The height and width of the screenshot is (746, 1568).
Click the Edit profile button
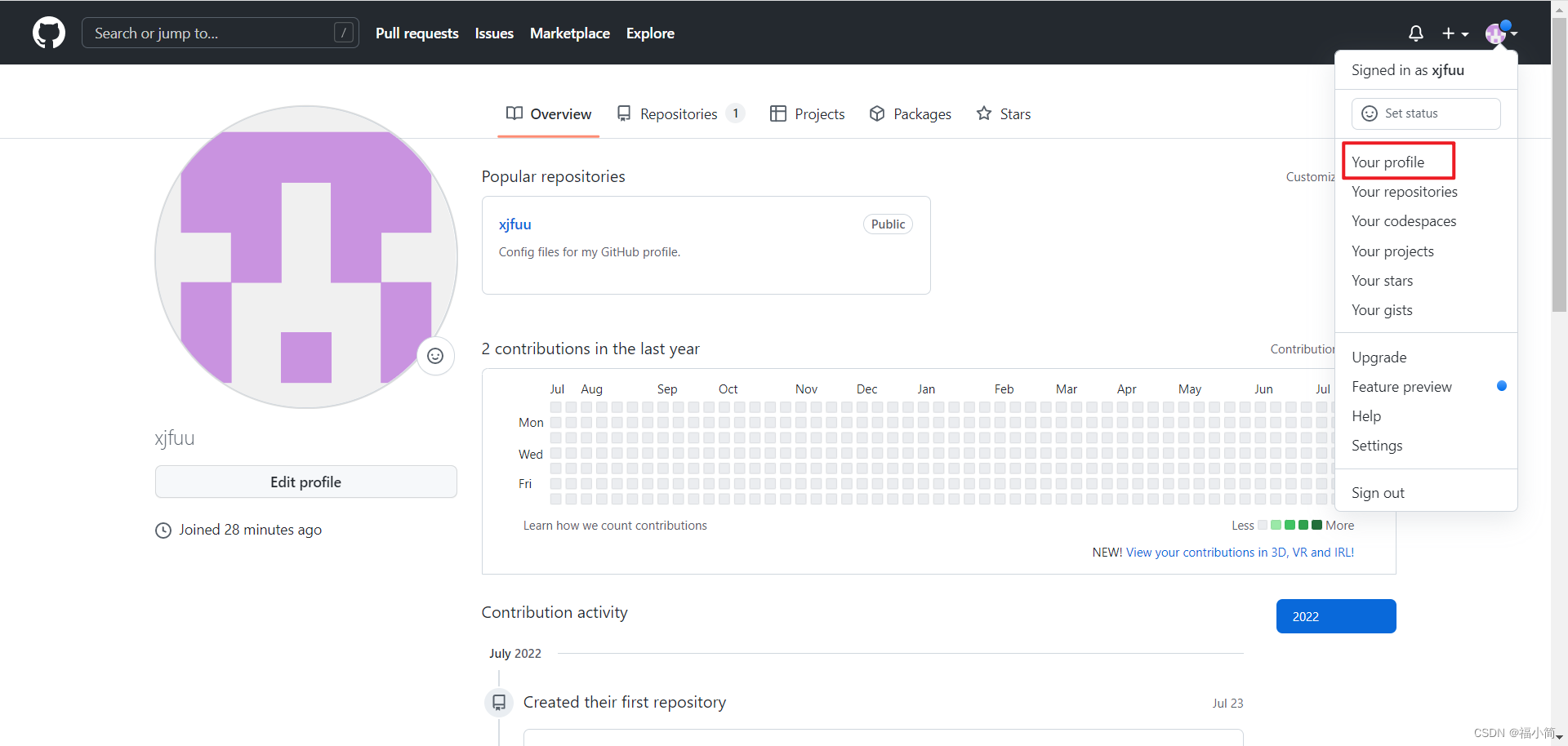coord(306,482)
